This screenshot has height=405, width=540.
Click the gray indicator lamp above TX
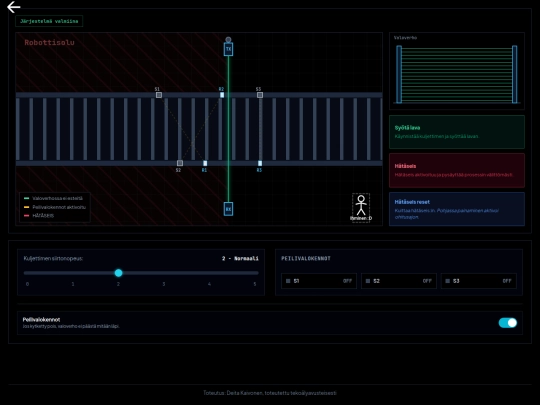228,40
